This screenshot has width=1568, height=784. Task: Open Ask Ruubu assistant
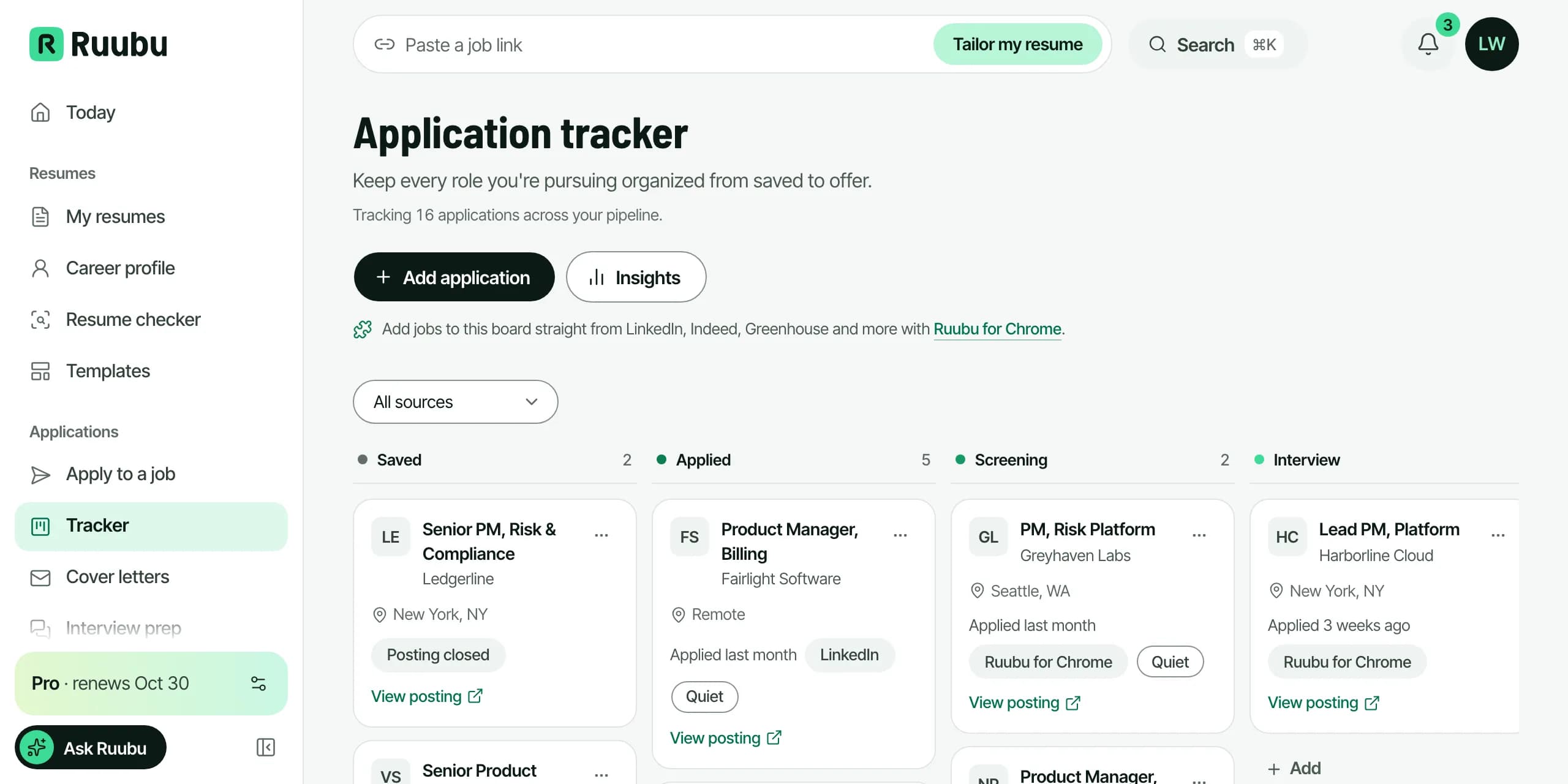pyautogui.click(x=91, y=748)
